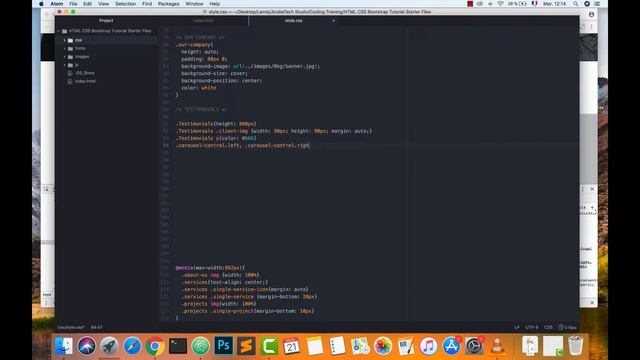The width and height of the screenshot is (640, 360).
Task: Select images folder in project tree
Action: (x=82, y=57)
